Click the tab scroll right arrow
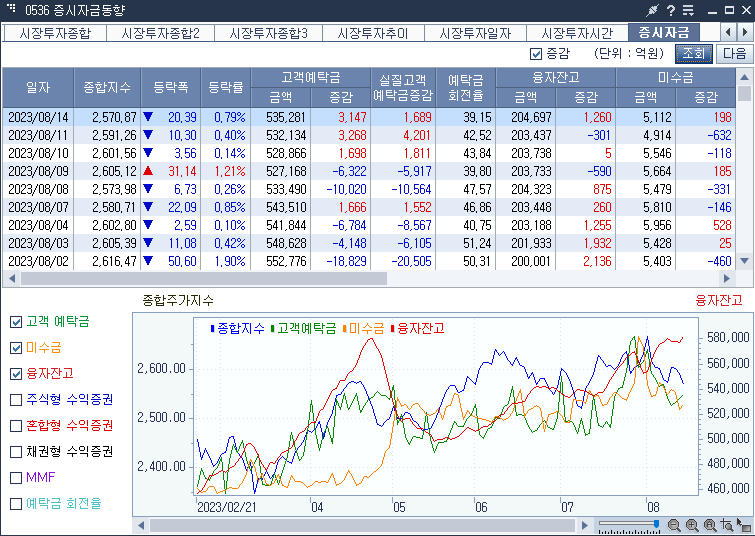755x536 pixels. (x=745, y=32)
